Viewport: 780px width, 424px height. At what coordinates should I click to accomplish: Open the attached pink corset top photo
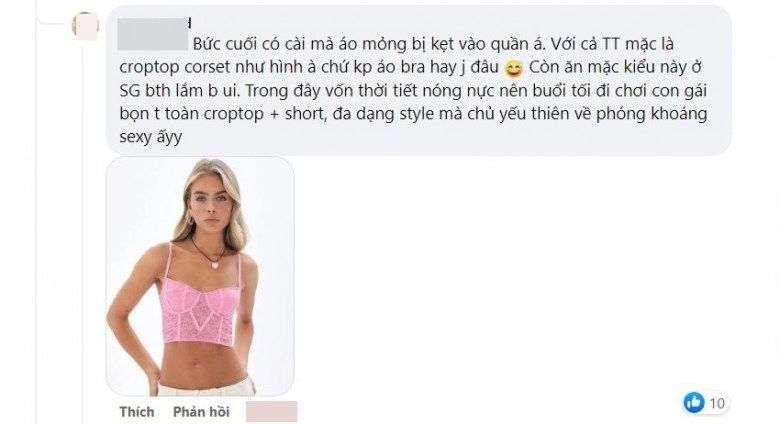point(200,277)
